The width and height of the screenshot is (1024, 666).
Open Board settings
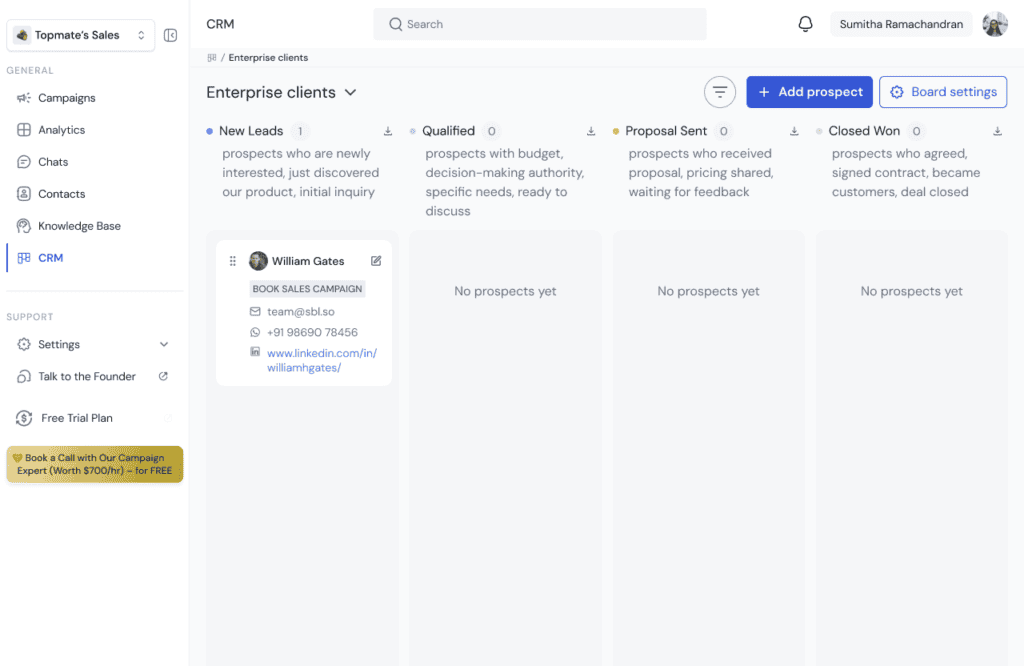point(942,92)
